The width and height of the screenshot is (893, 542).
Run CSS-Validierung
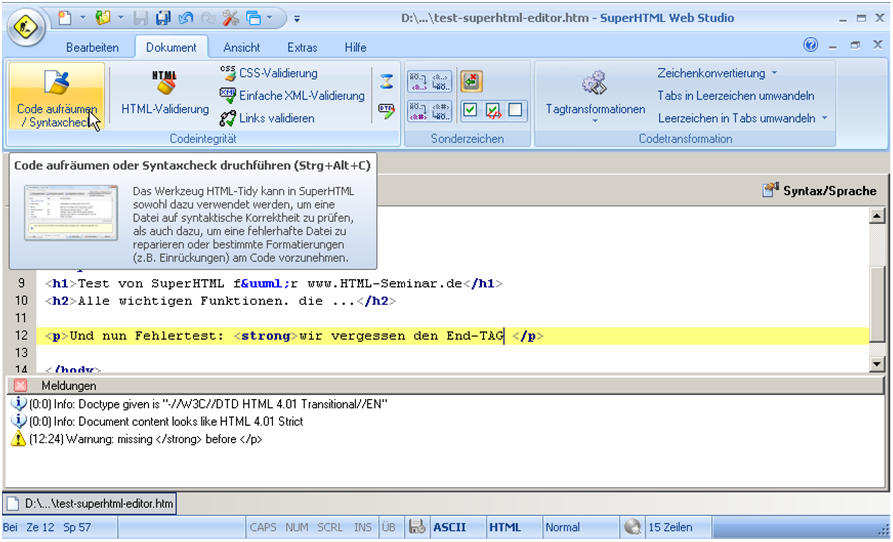[x=269, y=73]
